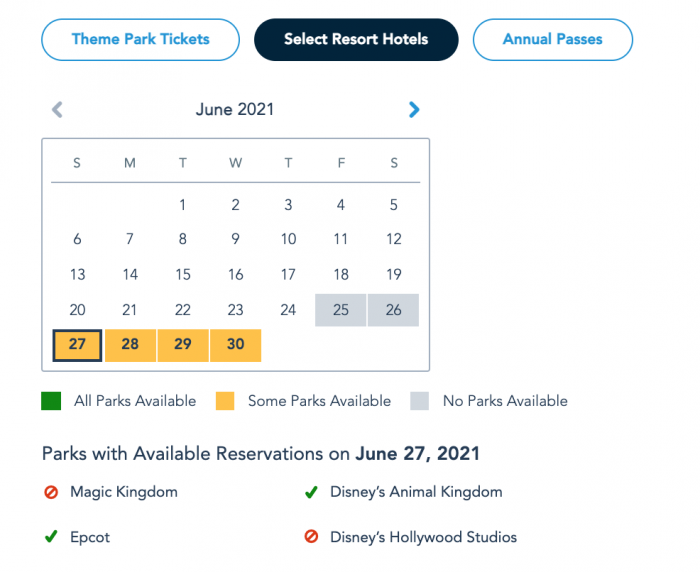Select June 27 on the calendar

(x=77, y=345)
